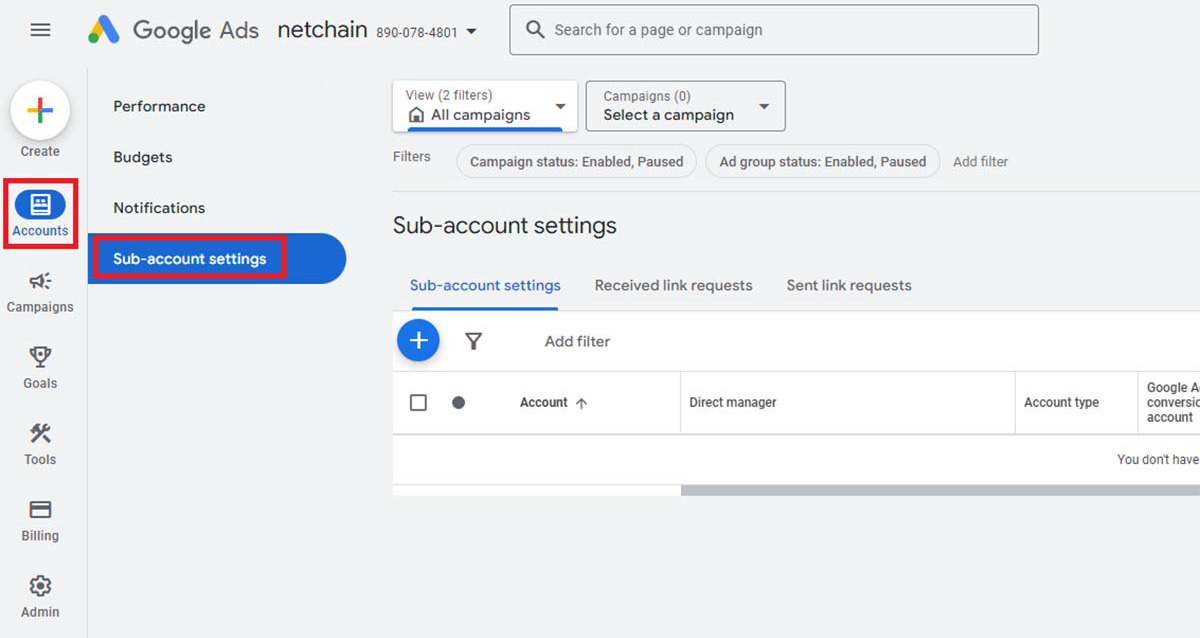This screenshot has height=638, width=1200.
Task: Tick the select-all accounts checkbox
Action: pyautogui.click(x=418, y=403)
